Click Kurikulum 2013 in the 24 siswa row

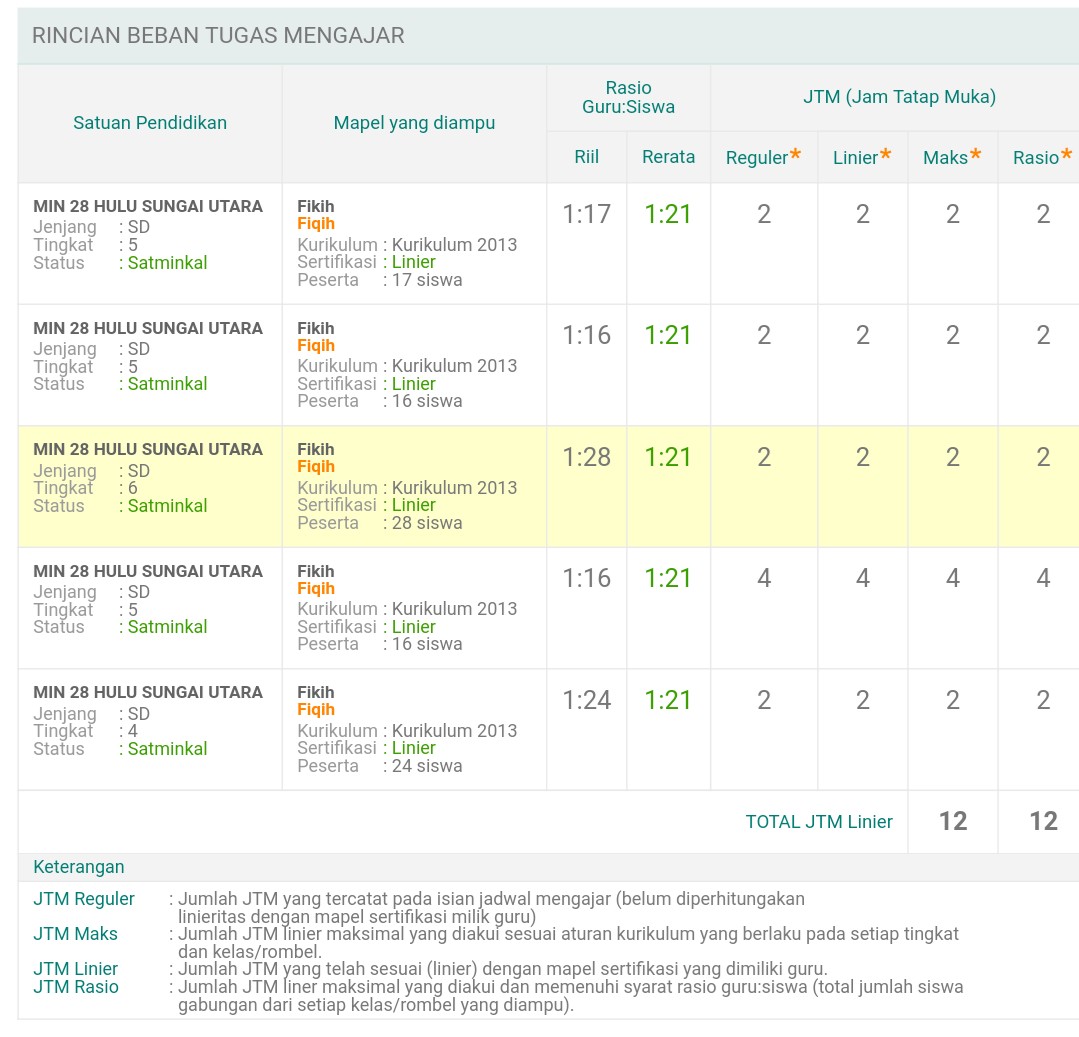coord(454,731)
